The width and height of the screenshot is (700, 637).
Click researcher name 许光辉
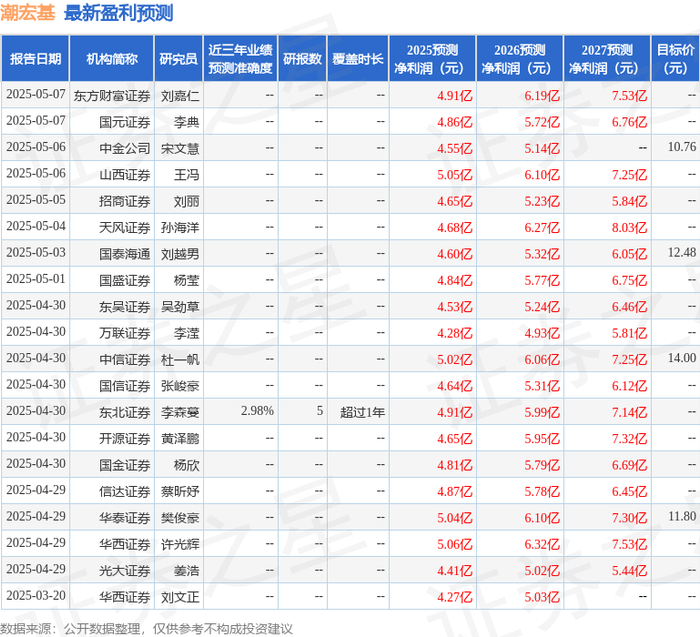(x=180, y=544)
